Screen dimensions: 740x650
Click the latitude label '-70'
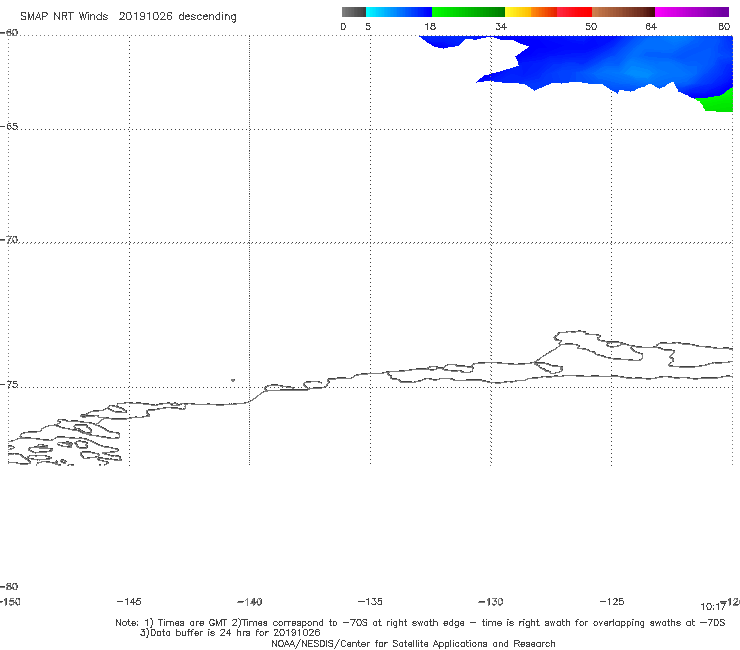9,239
